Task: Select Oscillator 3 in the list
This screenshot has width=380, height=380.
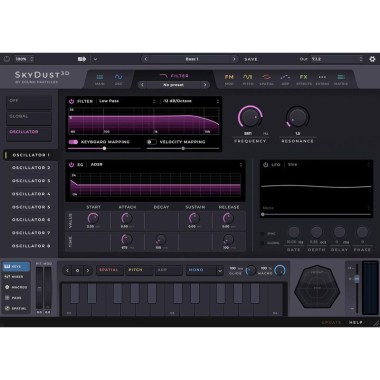Action: pos(31,181)
